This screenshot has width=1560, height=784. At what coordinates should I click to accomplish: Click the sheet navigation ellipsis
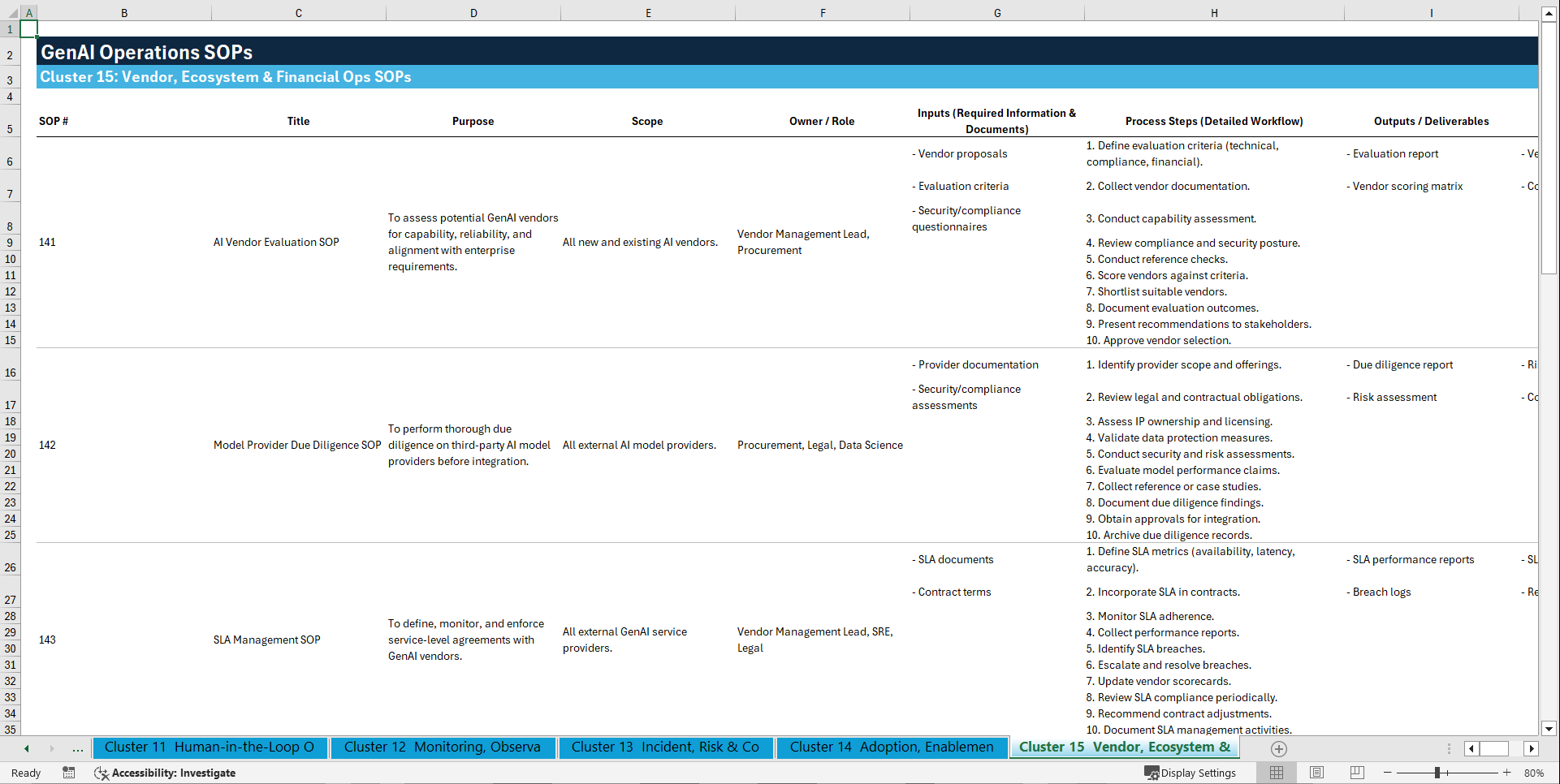(x=77, y=748)
